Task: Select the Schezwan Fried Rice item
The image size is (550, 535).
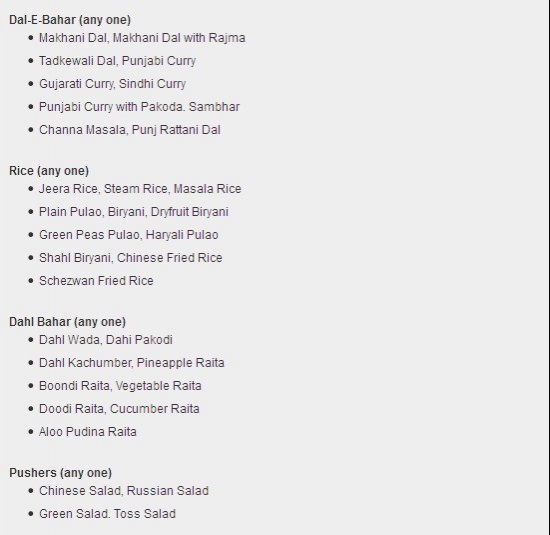Action: 96,281
